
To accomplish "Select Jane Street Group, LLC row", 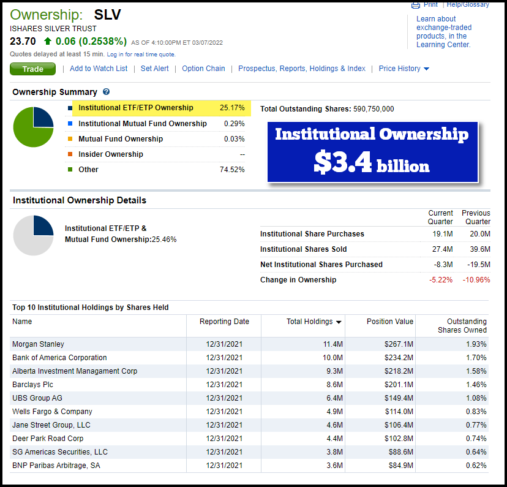I will pyautogui.click(x=249, y=425).
